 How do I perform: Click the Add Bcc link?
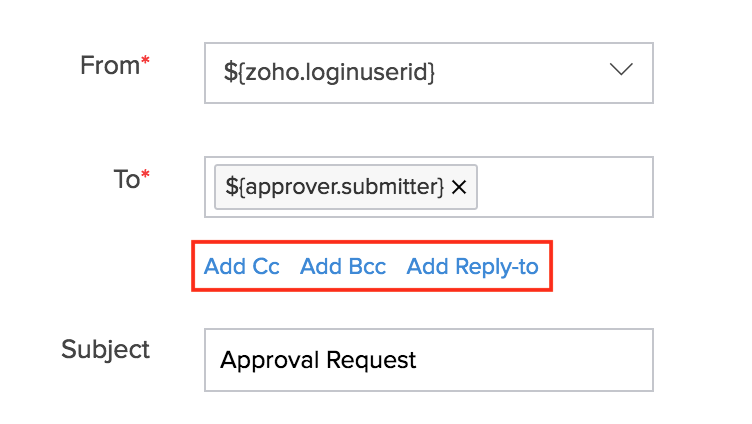(x=343, y=266)
